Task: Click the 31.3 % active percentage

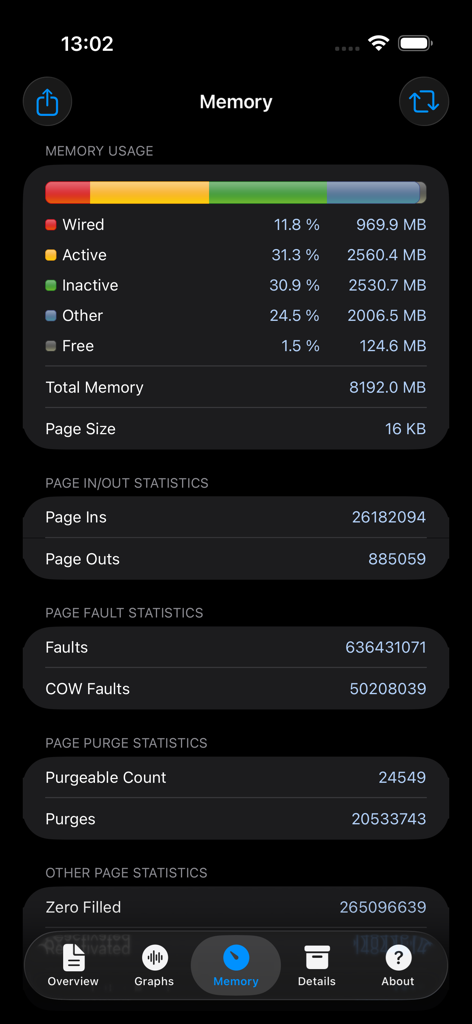Action: point(296,255)
